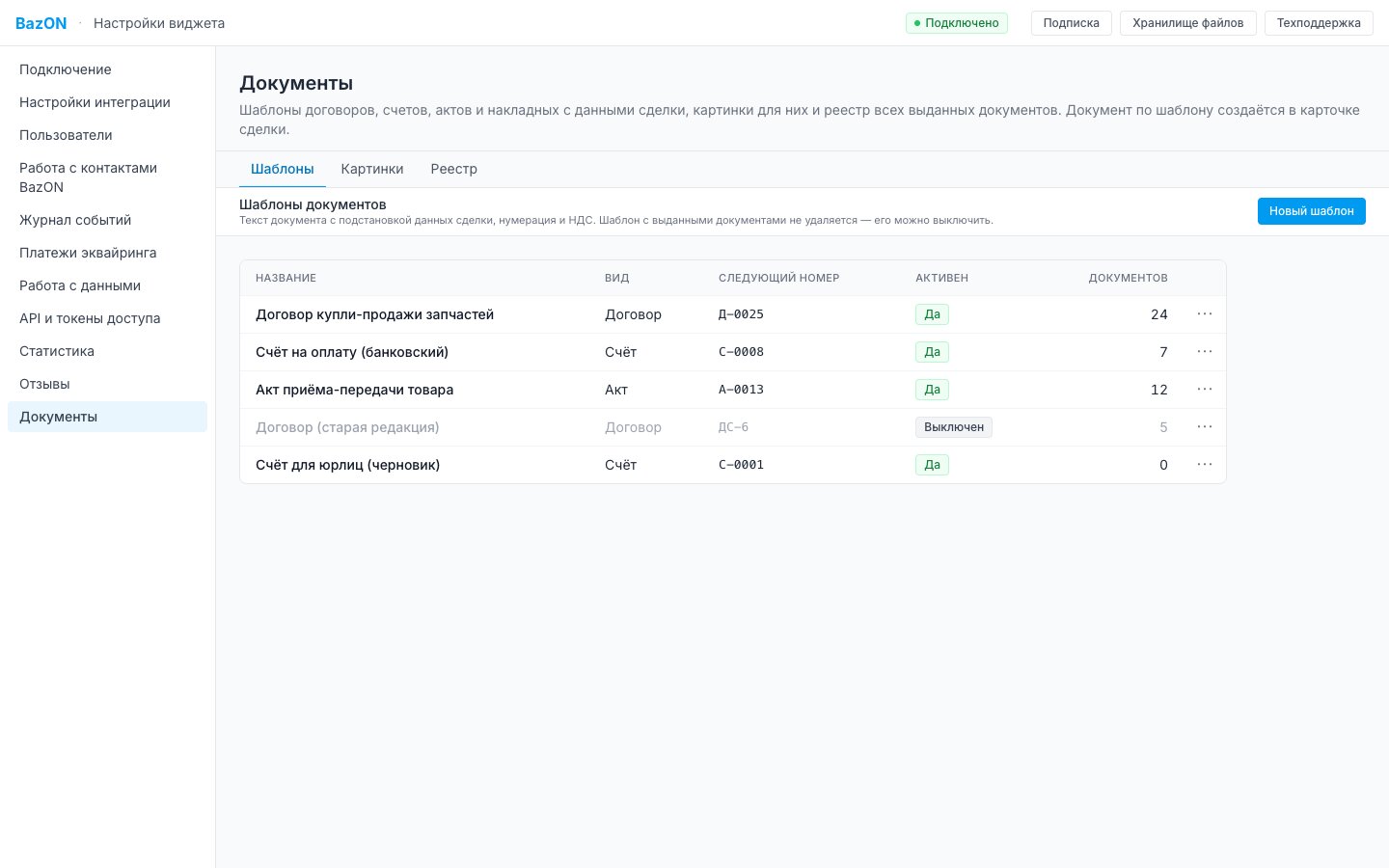Open Платежи эквайринга section
Screen dimensions: 1389x868
(x=107, y=253)
